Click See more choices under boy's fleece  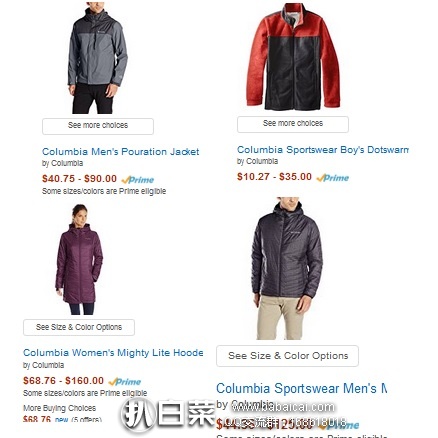tap(293, 124)
